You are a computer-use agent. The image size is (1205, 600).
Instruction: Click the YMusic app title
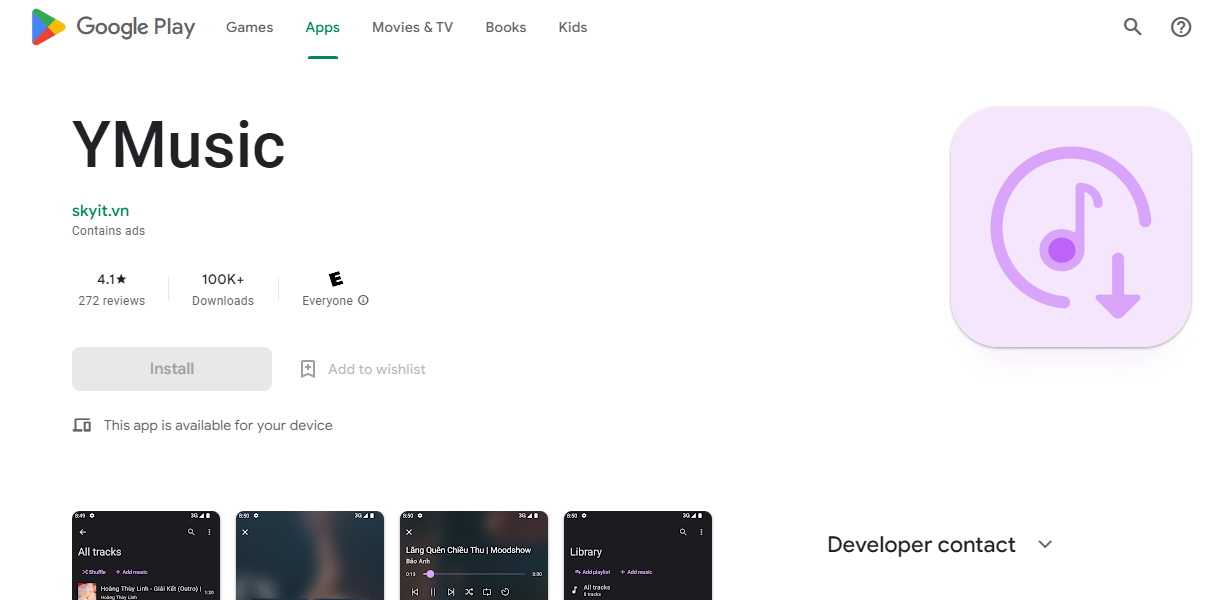click(x=179, y=145)
